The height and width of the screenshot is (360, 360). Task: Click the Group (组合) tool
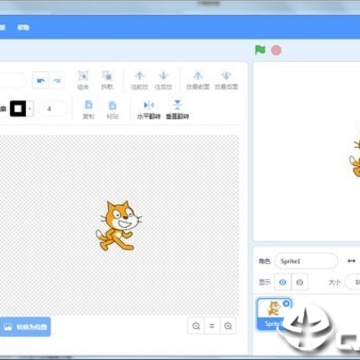[x=83, y=80]
